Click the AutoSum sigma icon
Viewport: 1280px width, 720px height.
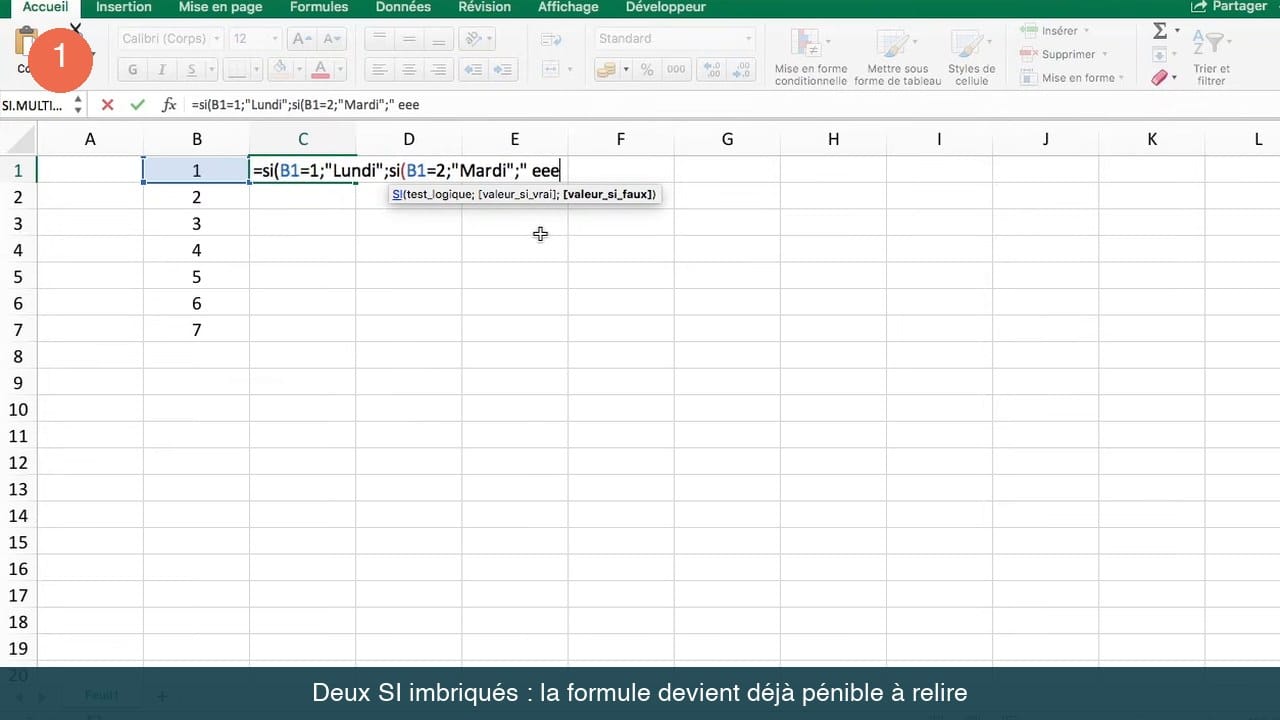(x=1160, y=32)
